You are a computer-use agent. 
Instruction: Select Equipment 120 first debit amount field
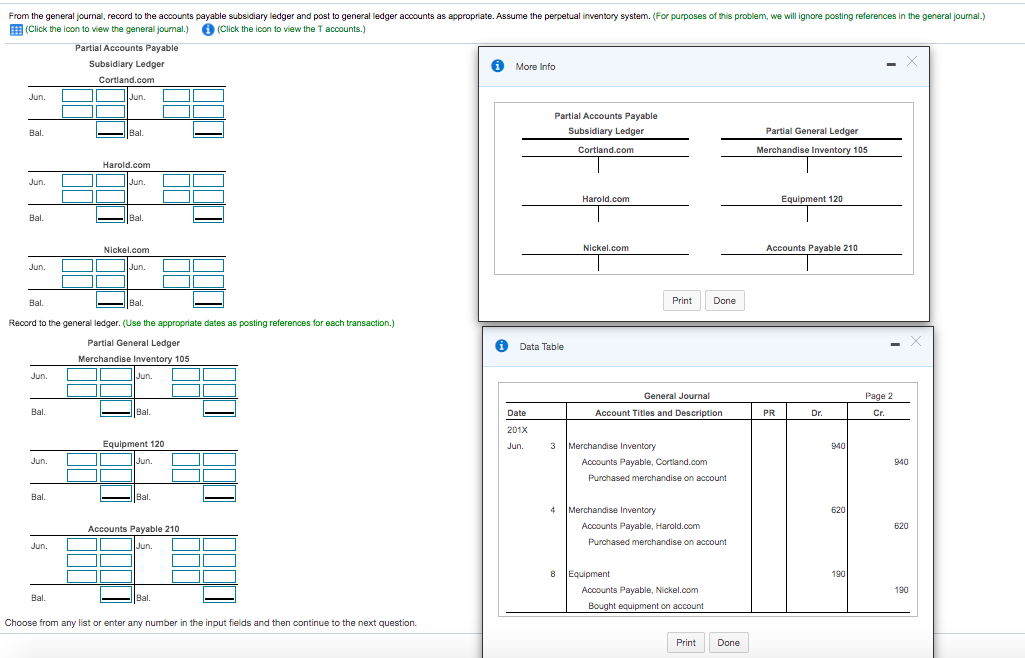(x=116, y=459)
